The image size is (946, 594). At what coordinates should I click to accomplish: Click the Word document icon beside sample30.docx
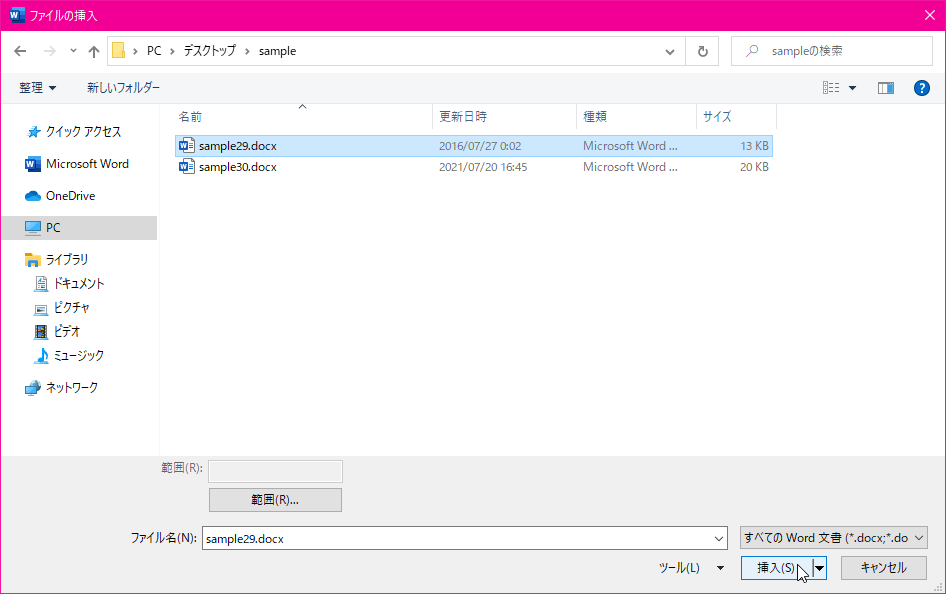(186, 167)
